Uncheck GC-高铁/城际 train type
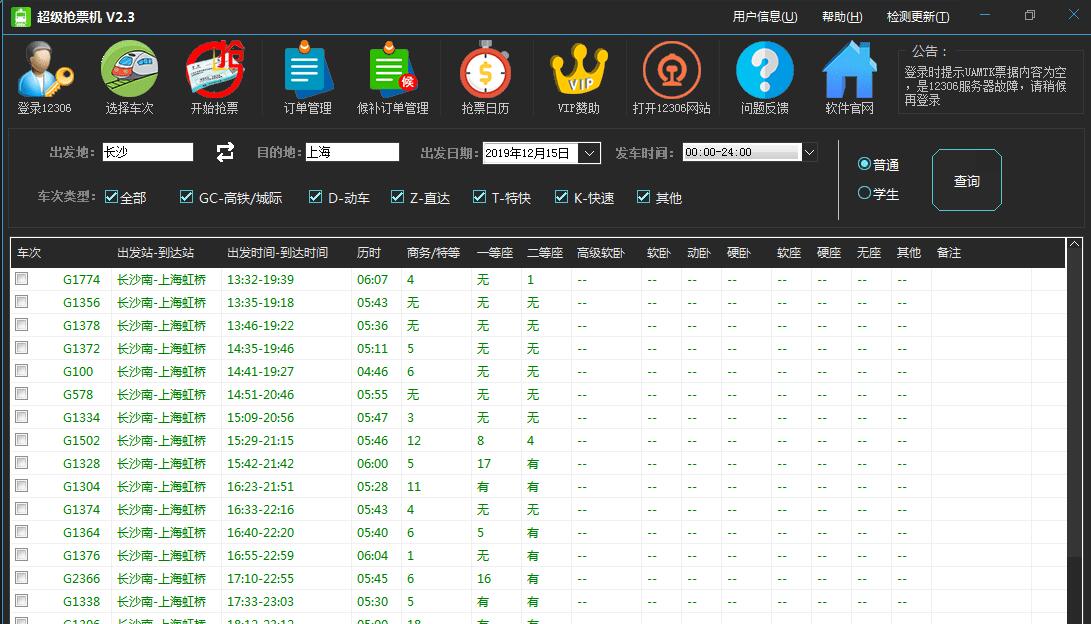Screen dimensions: 1091x624 pyautogui.click(x=186, y=197)
